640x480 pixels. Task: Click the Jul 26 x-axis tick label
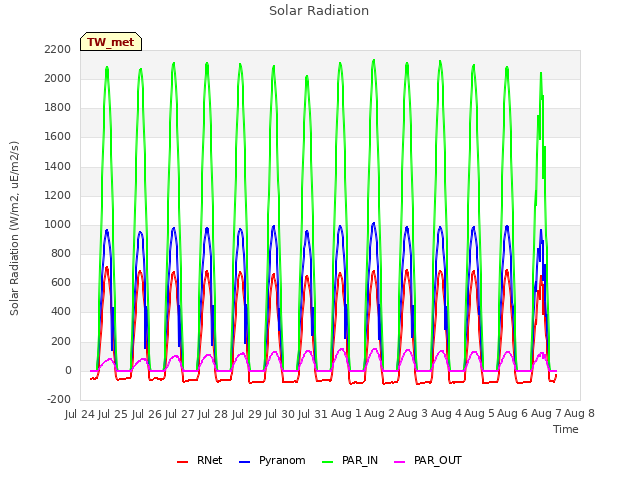(x=147, y=414)
